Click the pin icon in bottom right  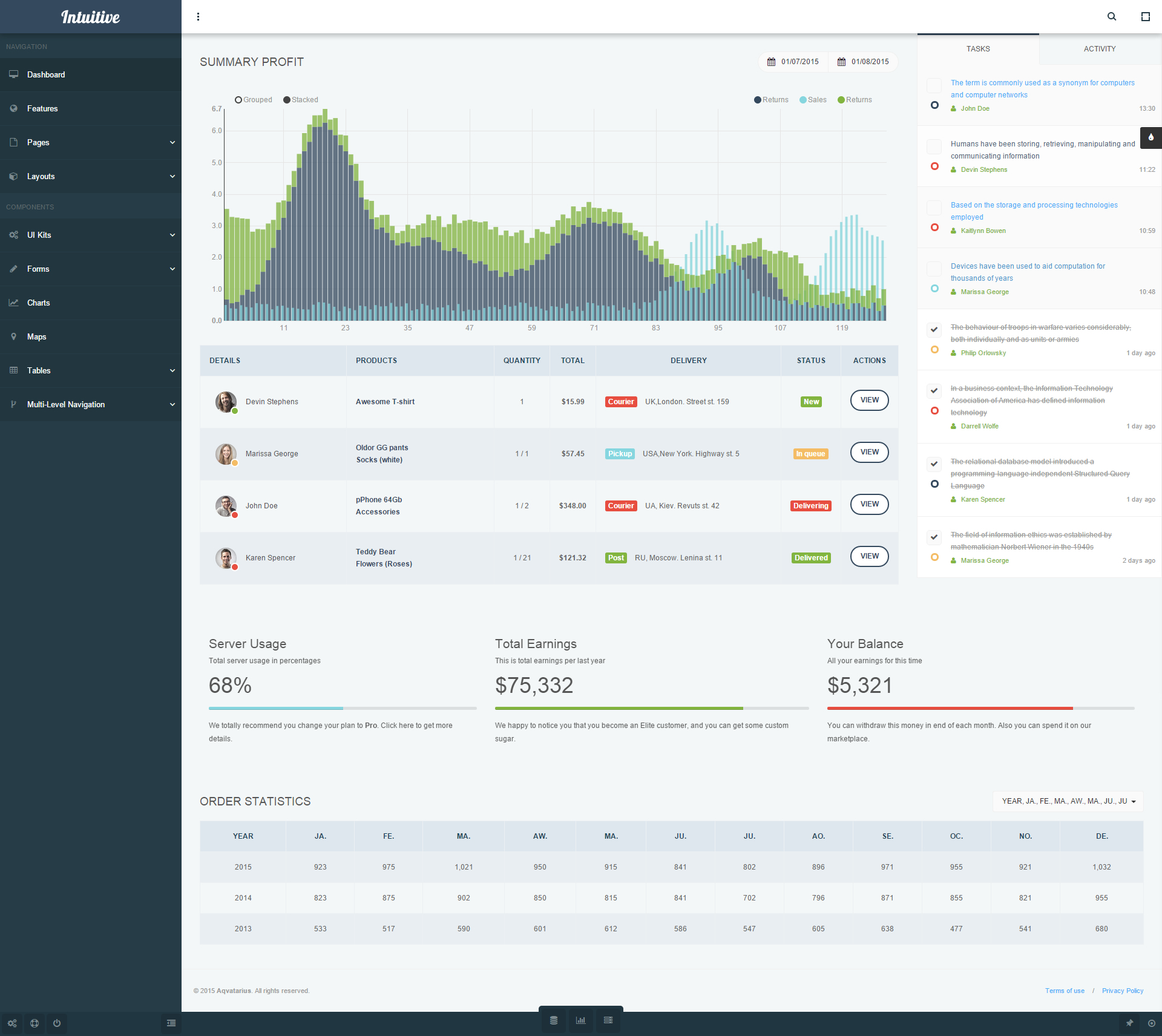click(x=1129, y=1023)
